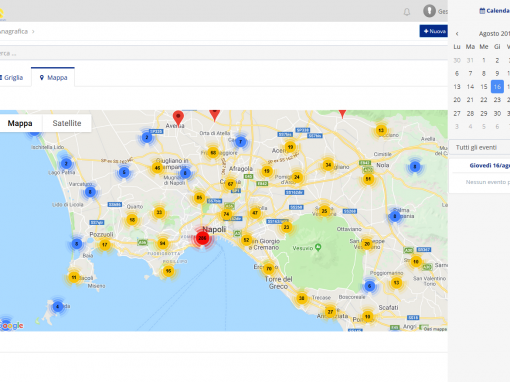This screenshot has width=510, height=382.
Task: Select August 20 in the calendar
Action: pyautogui.click(x=457, y=100)
